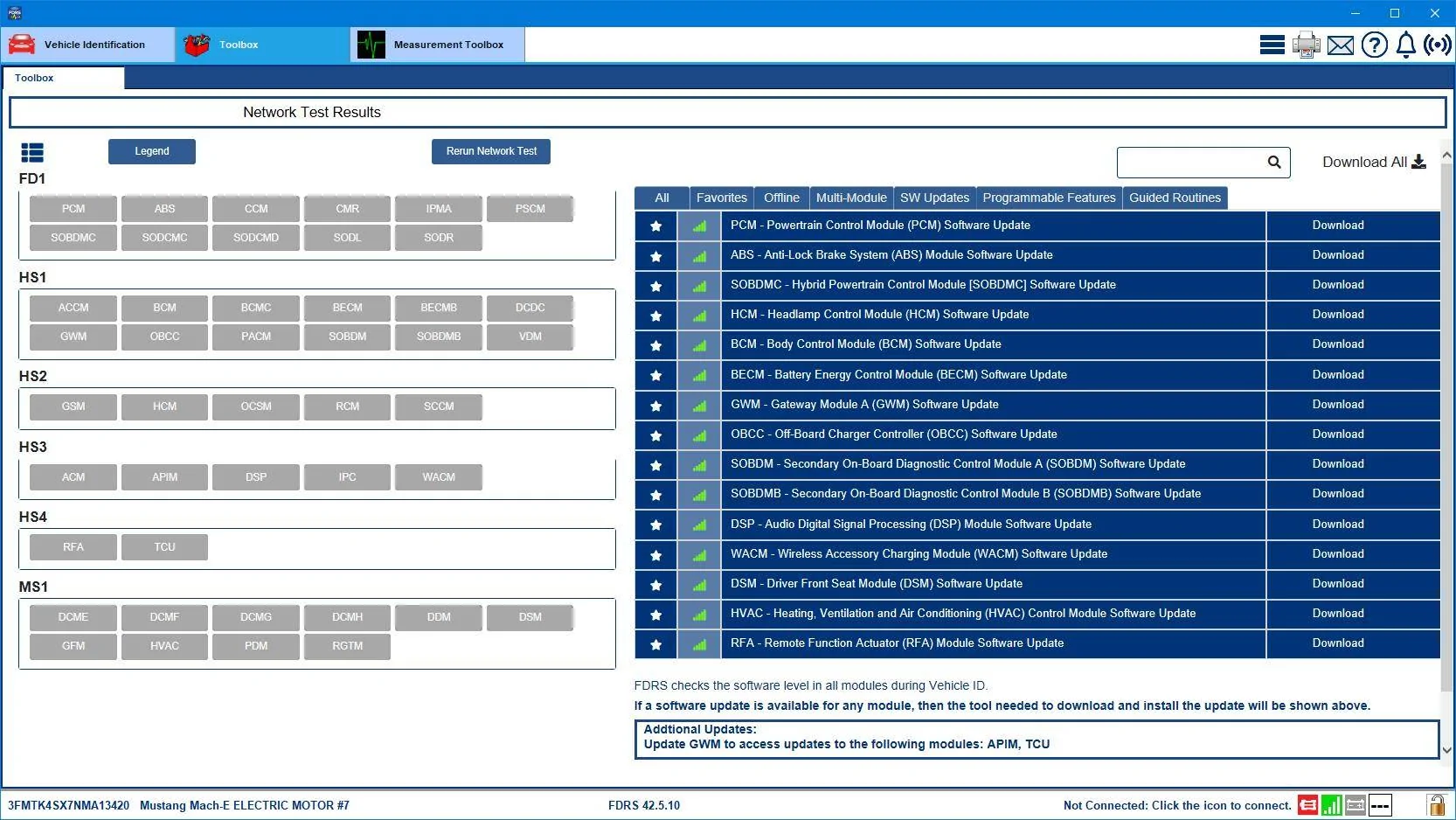Download the HVAC Control Module update
The width and height of the screenshot is (1456, 820).
1338,614
